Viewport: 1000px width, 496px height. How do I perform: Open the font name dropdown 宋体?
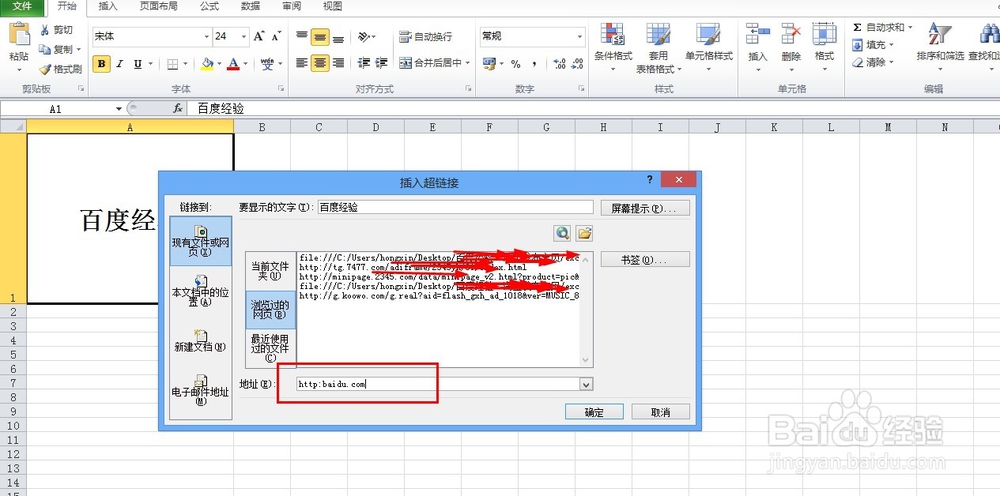207,37
